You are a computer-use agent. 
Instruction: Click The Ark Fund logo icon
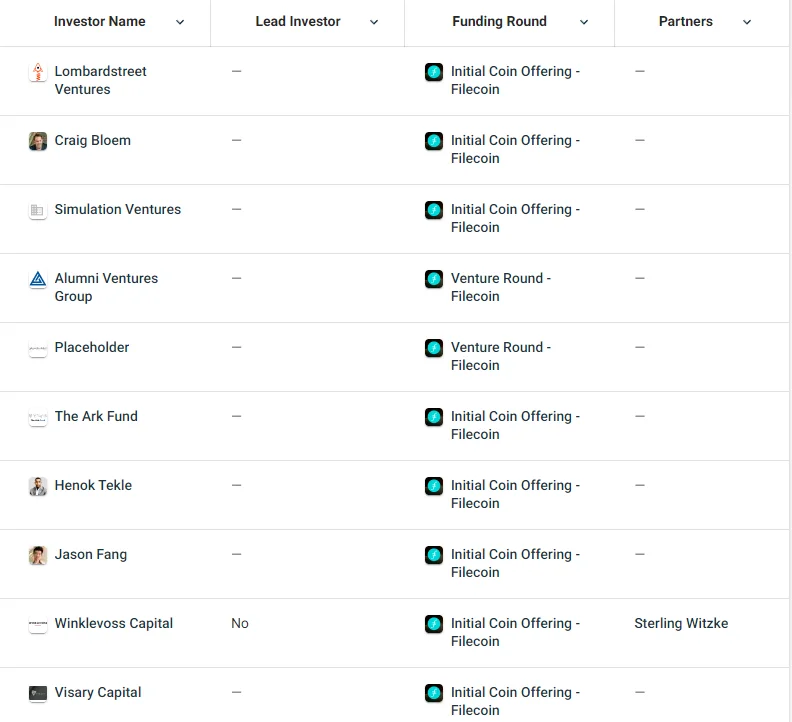tap(38, 417)
